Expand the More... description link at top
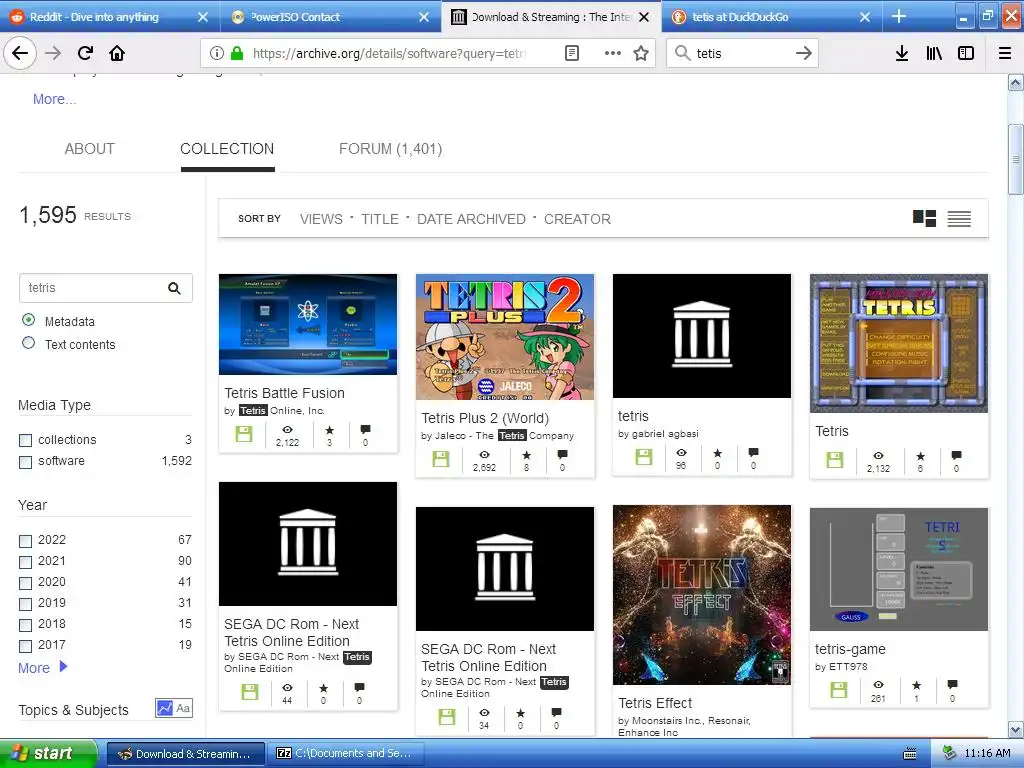Screen dimensions: 1024x768 tap(55, 99)
